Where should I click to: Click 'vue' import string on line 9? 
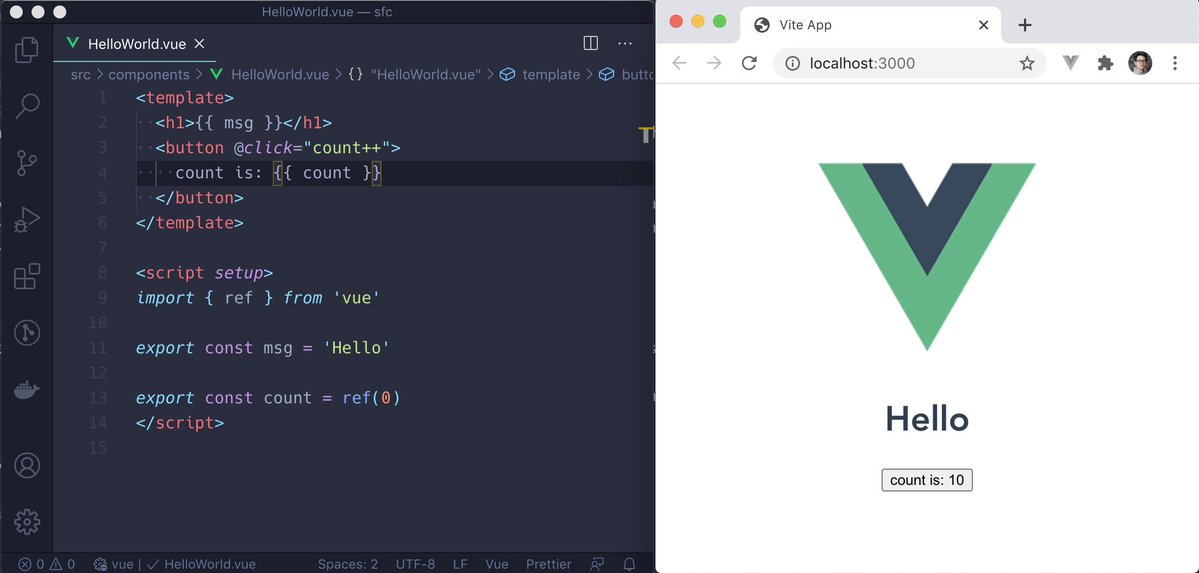pyautogui.click(x=356, y=298)
